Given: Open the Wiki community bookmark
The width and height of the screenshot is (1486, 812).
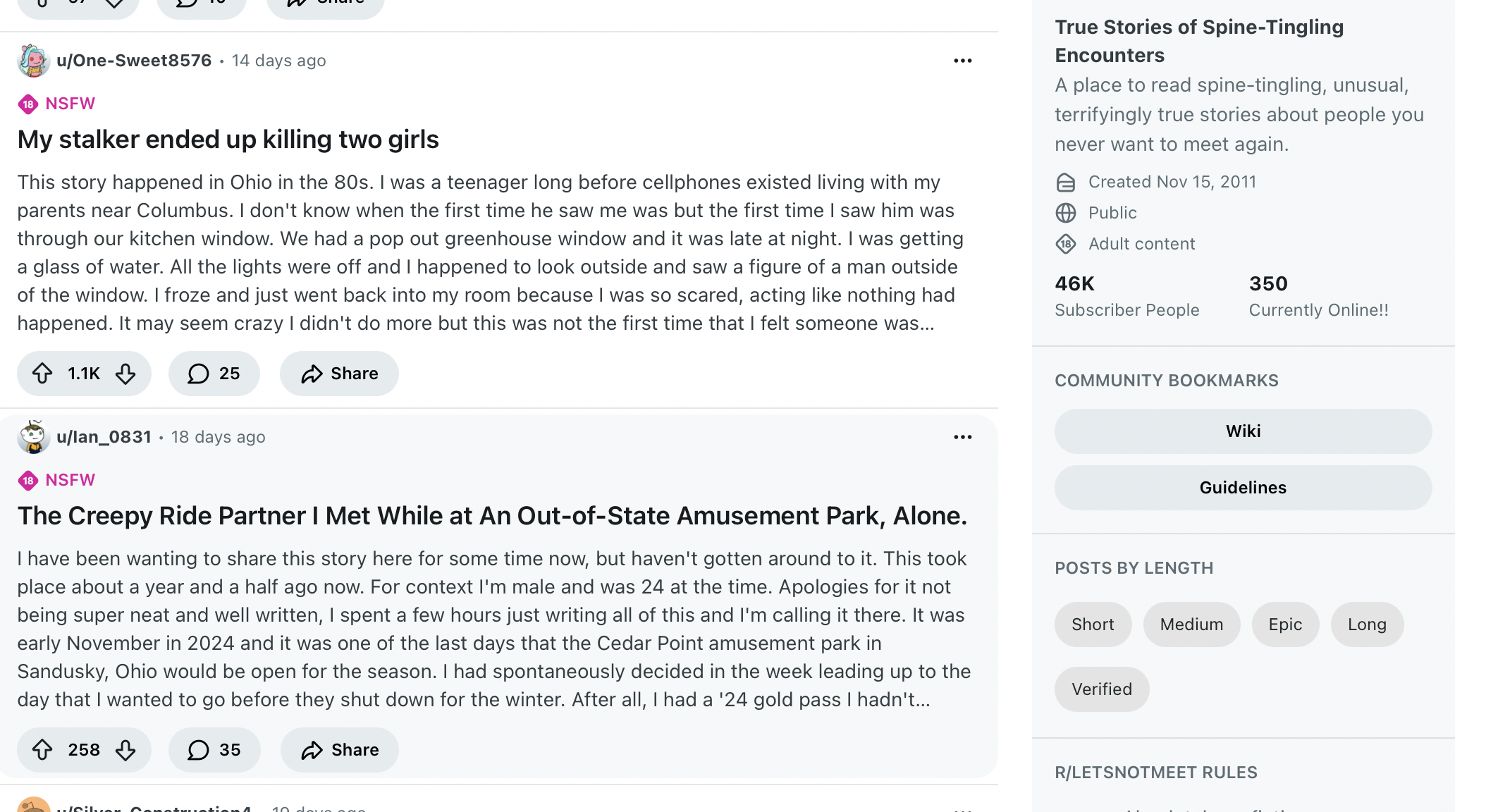Looking at the screenshot, I should tap(1243, 431).
